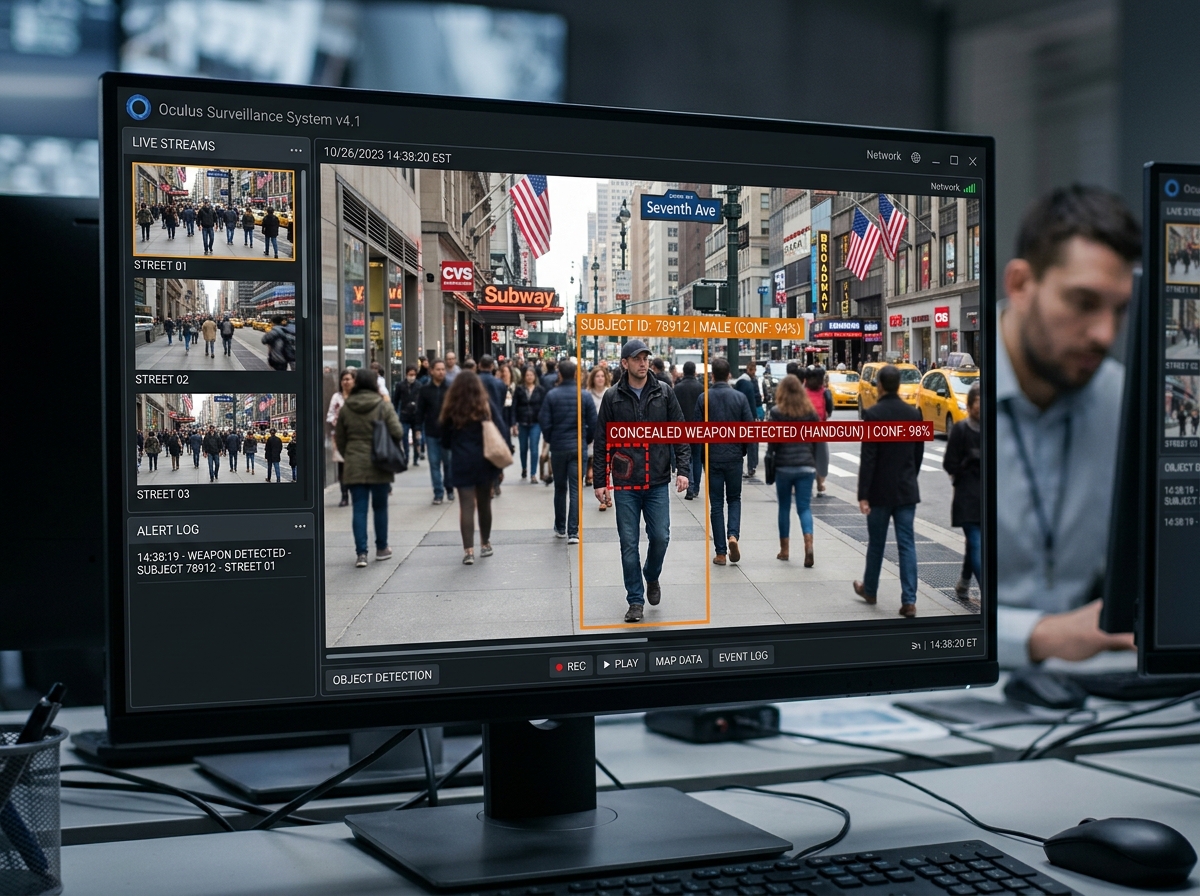Screen dimensions: 1200x896
Task: Open the Live Streams panel options menu
Action: (x=296, y=150)
